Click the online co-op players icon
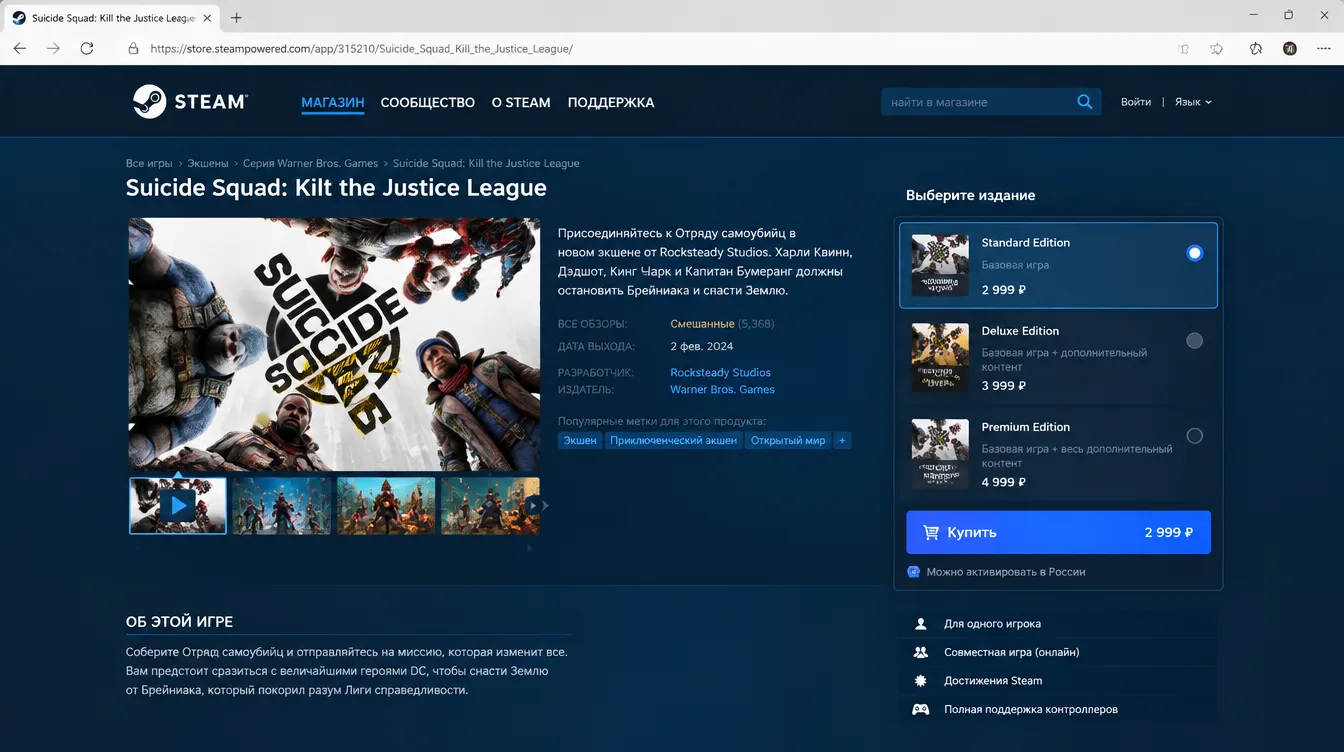Viewport: 1344px width, 752px height. pos(921,652)
